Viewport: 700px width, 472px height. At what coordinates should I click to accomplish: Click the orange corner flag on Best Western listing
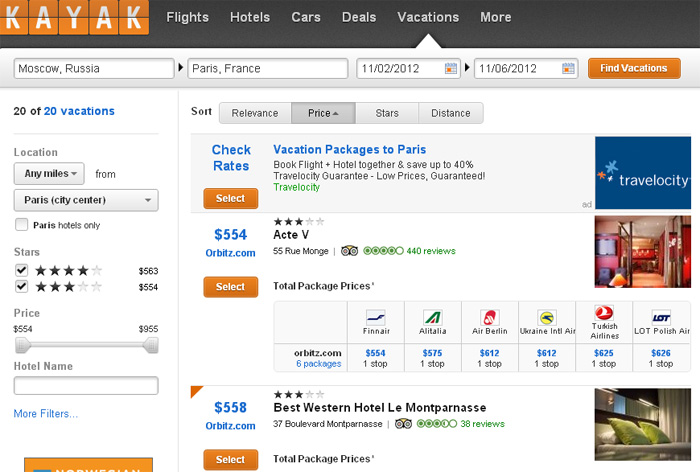(195, 390)
